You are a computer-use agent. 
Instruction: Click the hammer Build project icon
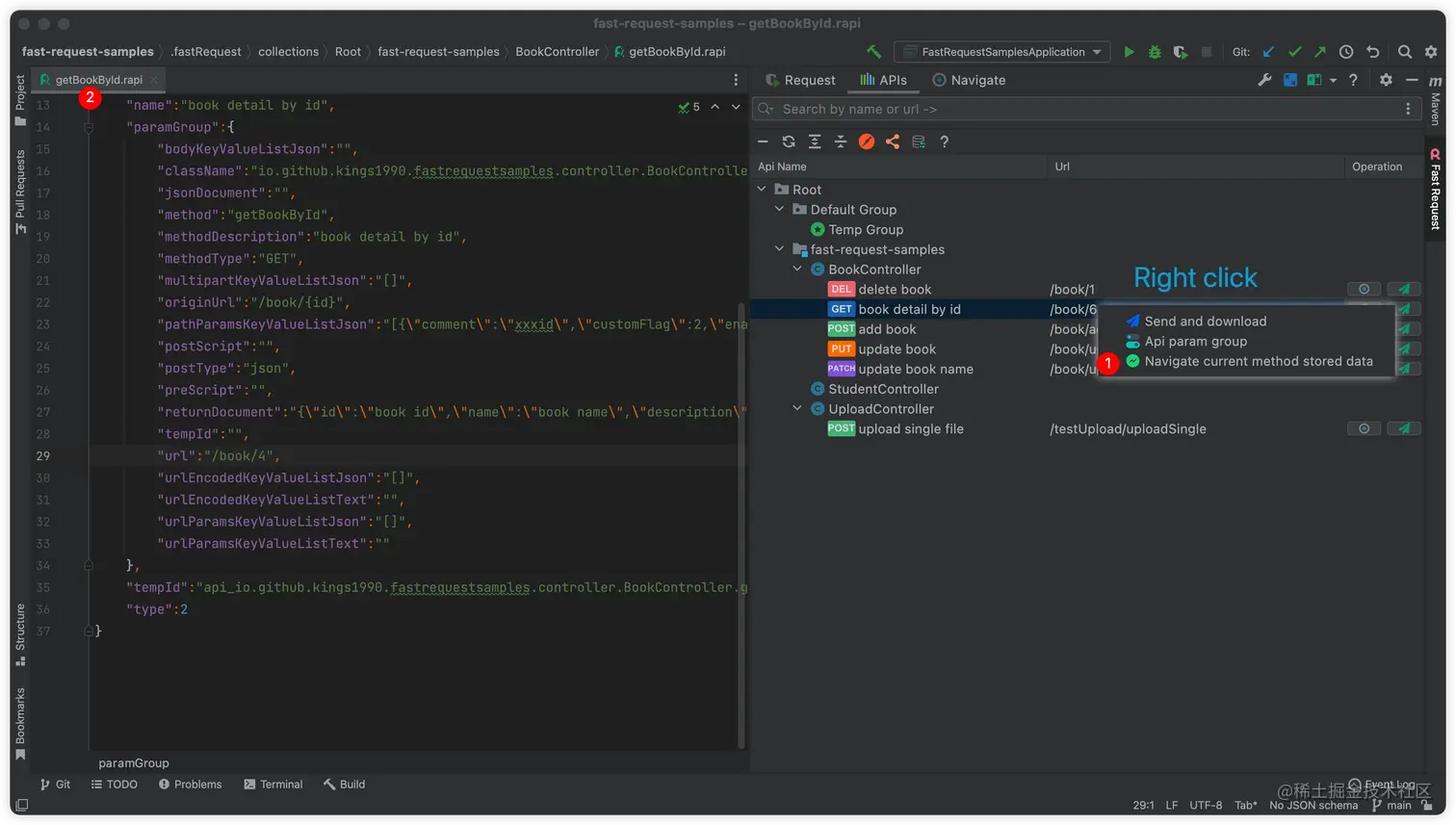874,52
